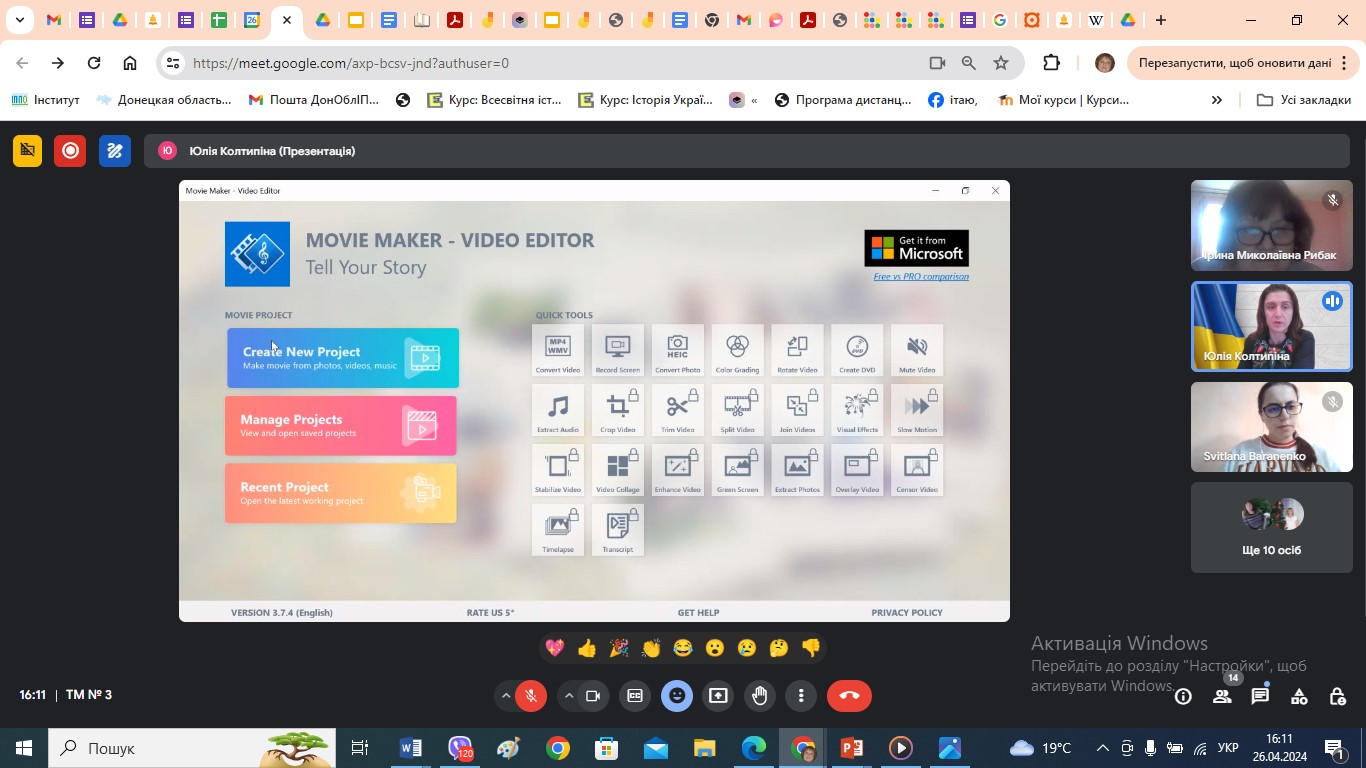The height and width of the screenshot is (768, 1366).
Task: Open chat panel in Meet
Action: (x=1260, y=696)
